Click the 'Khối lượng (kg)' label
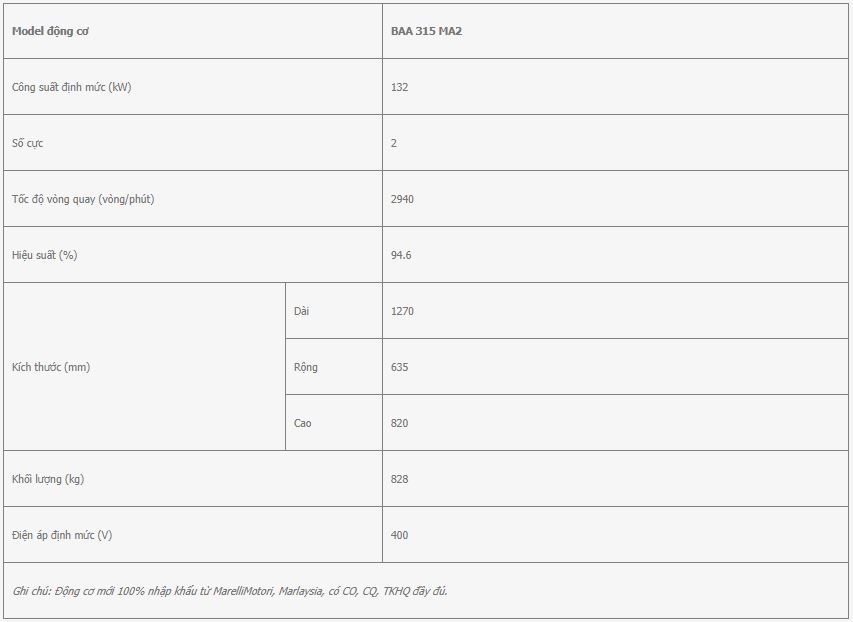This screenshot has height=622, width=853. (48, 479)
